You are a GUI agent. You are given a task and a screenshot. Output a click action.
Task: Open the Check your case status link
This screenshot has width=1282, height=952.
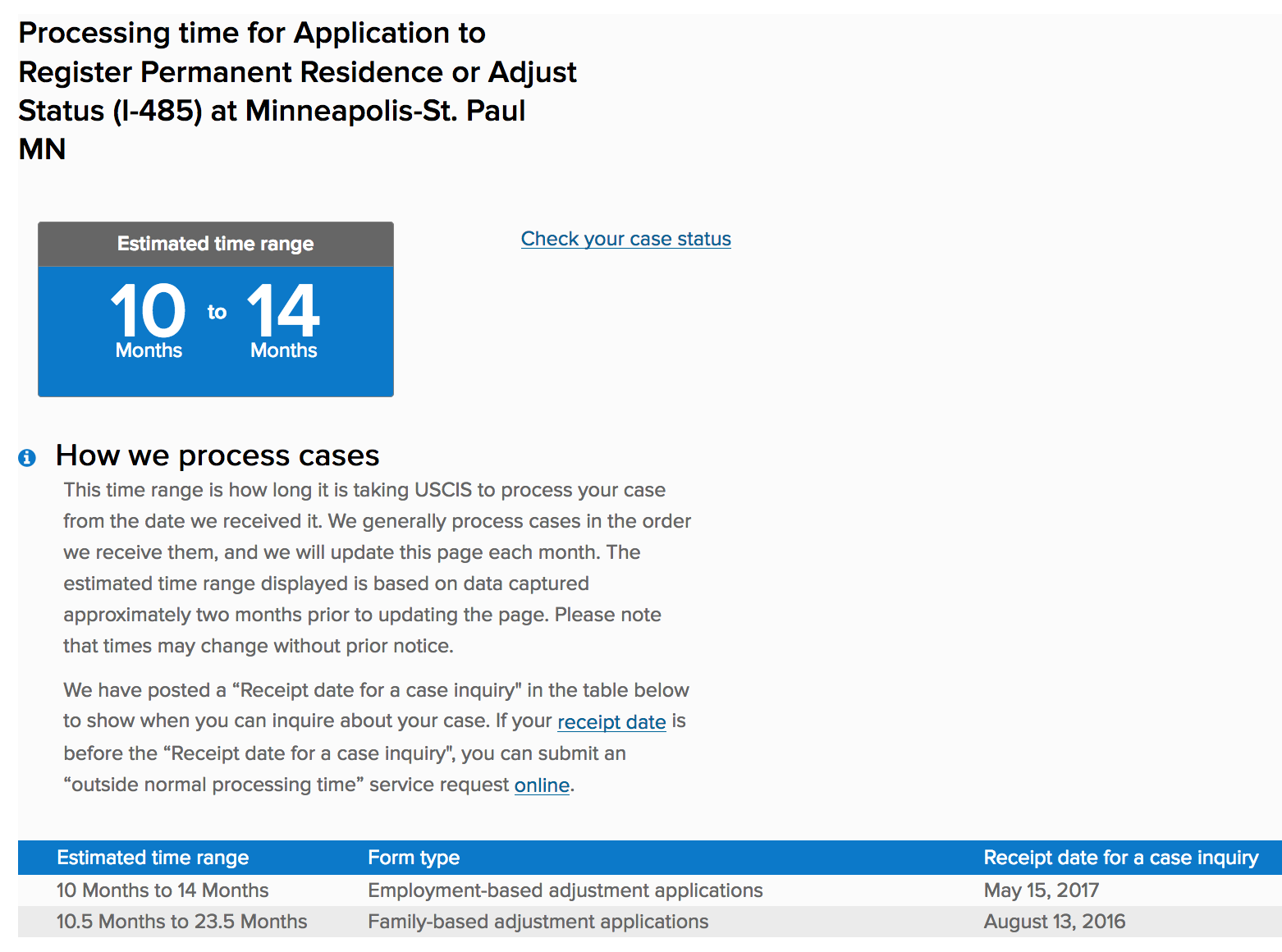coord(625,239)
